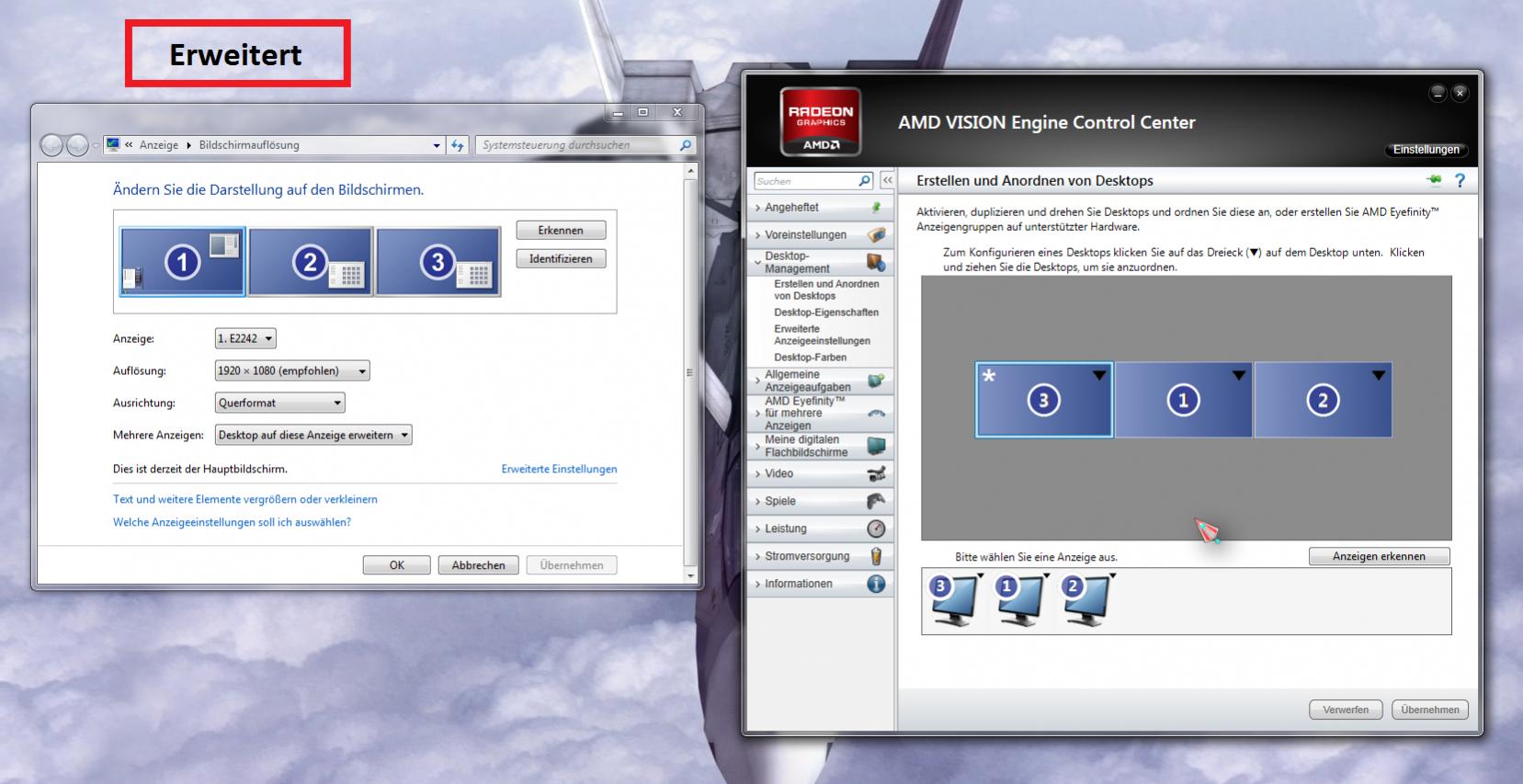Click the search magnifier in the Systemsteuerung search box
This screenshot has height=784, width=1523.
coord(685,145)
